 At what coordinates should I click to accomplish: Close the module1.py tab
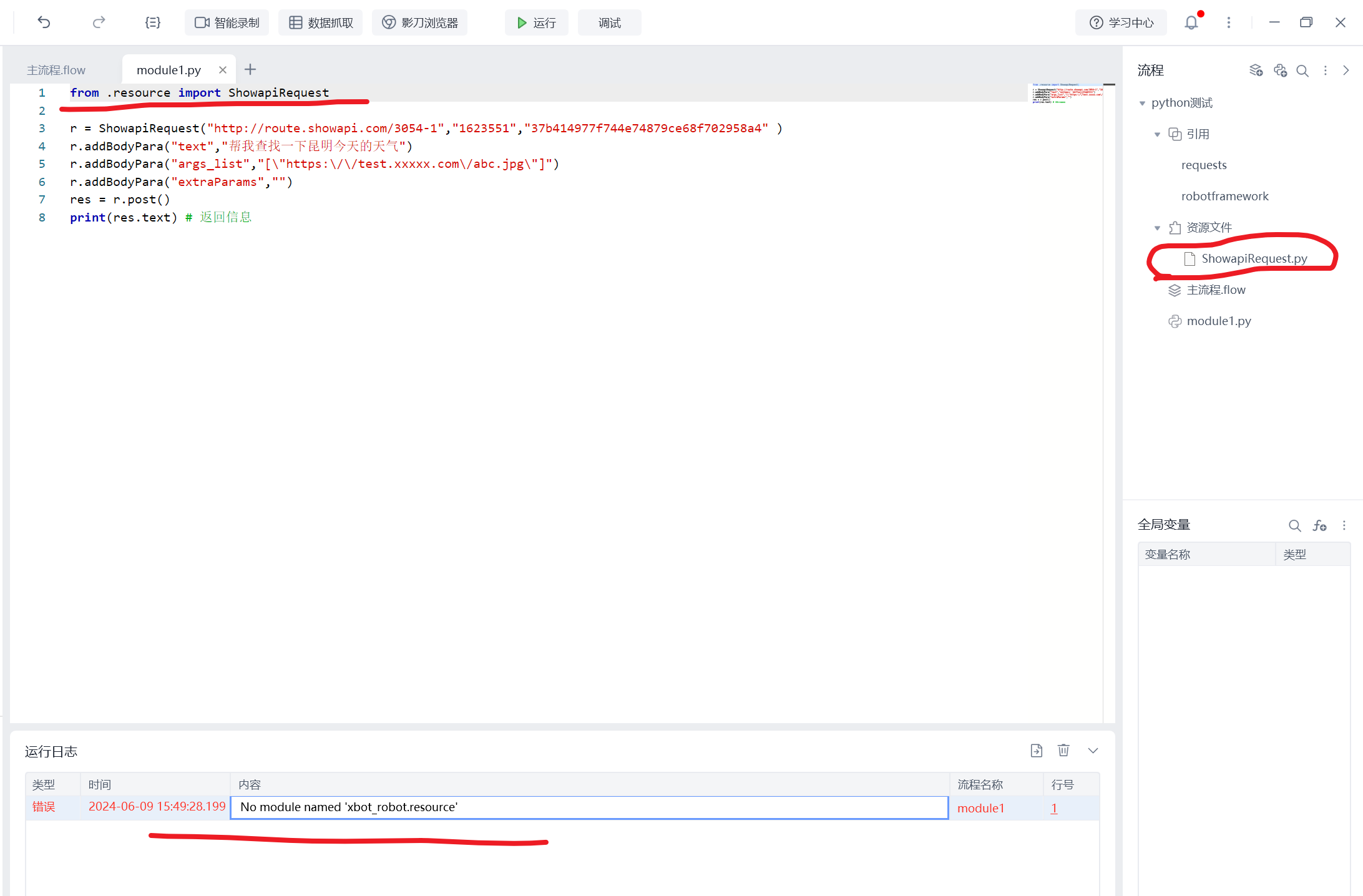(222, 70)
